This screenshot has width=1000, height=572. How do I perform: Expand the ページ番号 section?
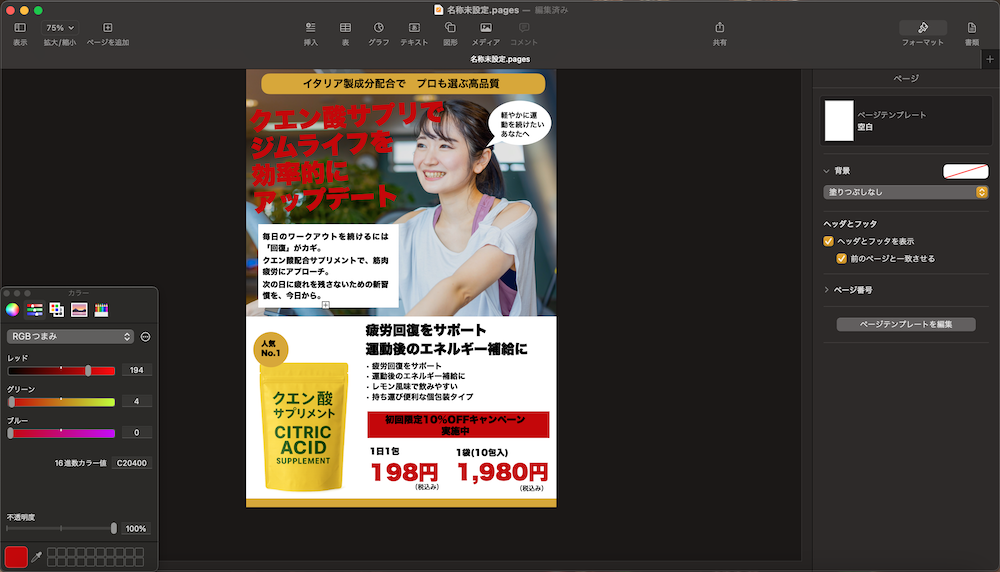pyautogui.click(x=827, y=290)
